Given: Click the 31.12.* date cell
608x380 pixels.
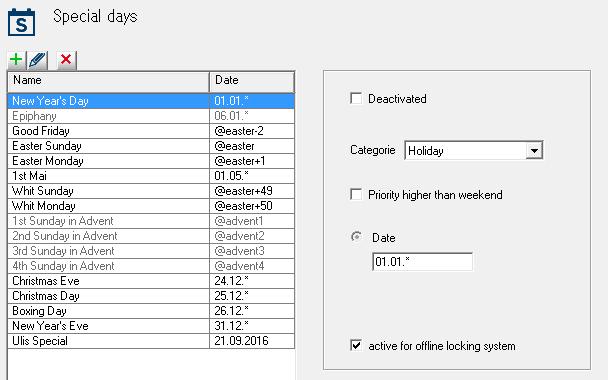Looking at the screenshot, I should pos(252,326).
